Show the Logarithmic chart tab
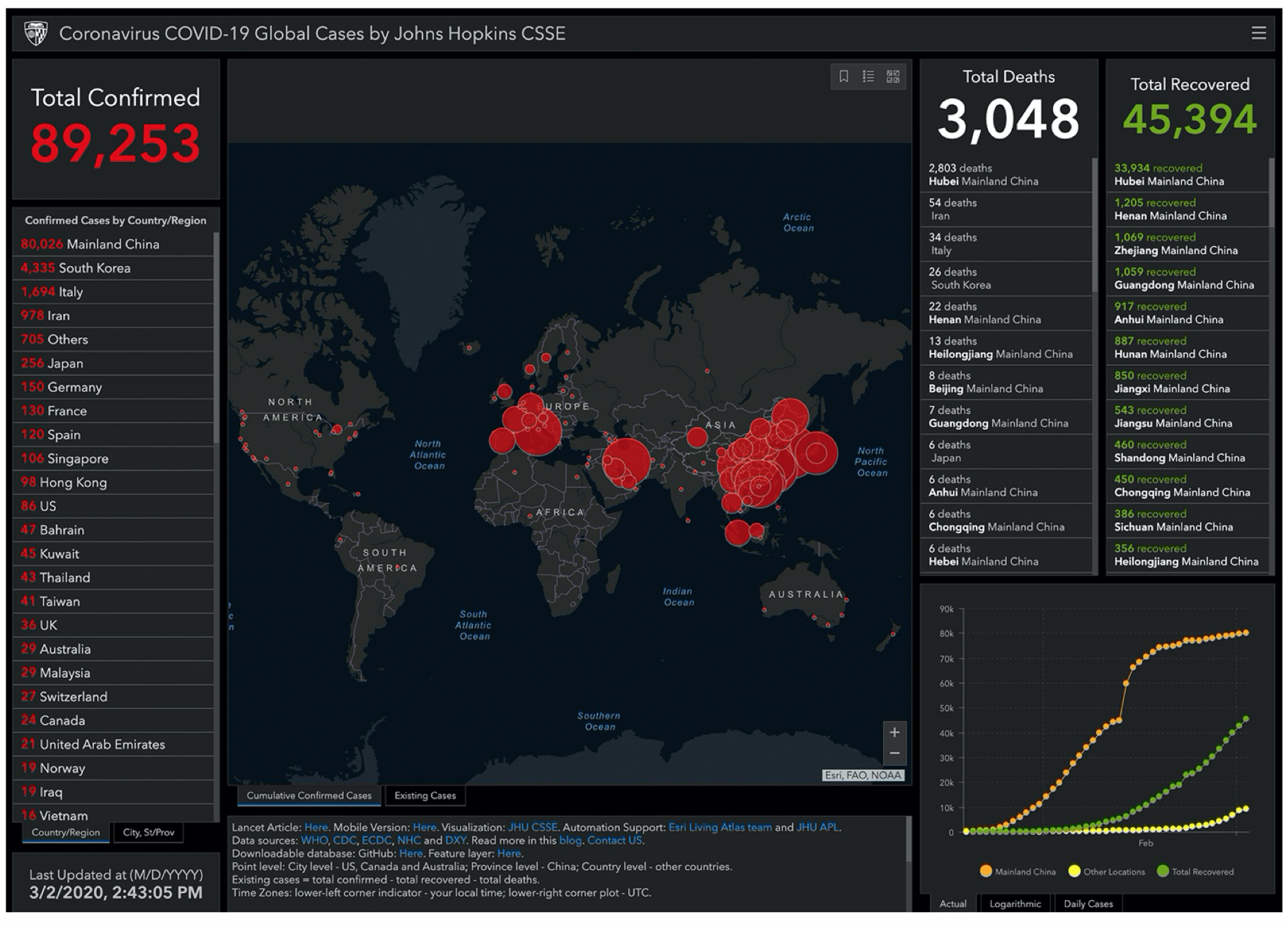This screenshot has height=927, width=1288. coord(1015,904)
